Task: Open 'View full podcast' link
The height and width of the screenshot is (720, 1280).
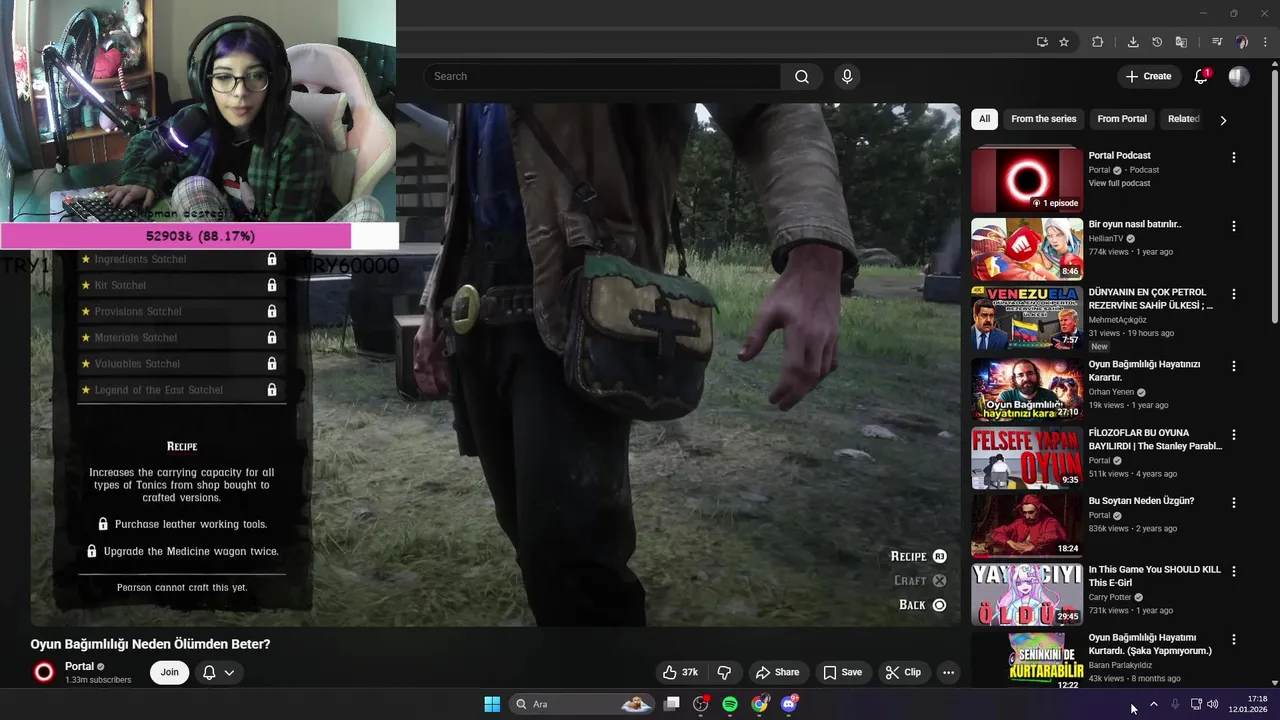Action: coord(1119,184)
